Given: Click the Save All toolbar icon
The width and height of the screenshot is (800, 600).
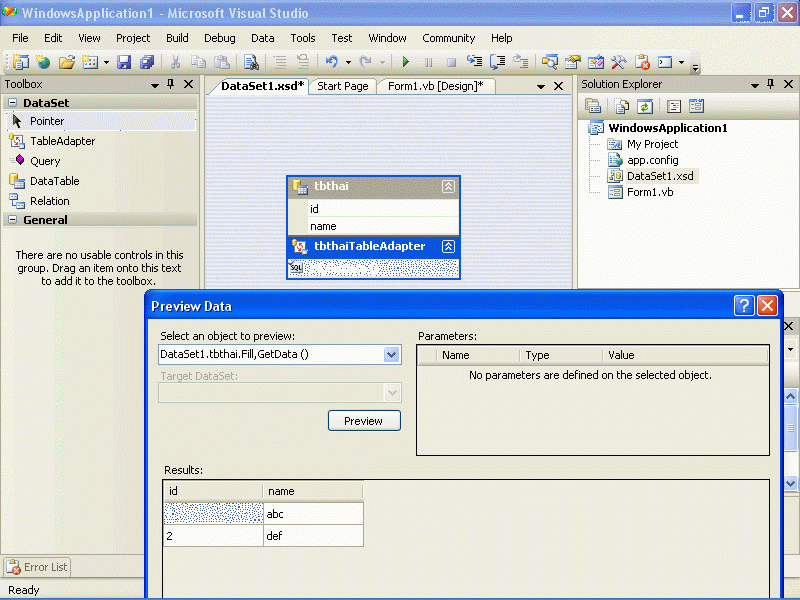Looking at the screenshot, I should pyautogui.click(x=147, y=62).
